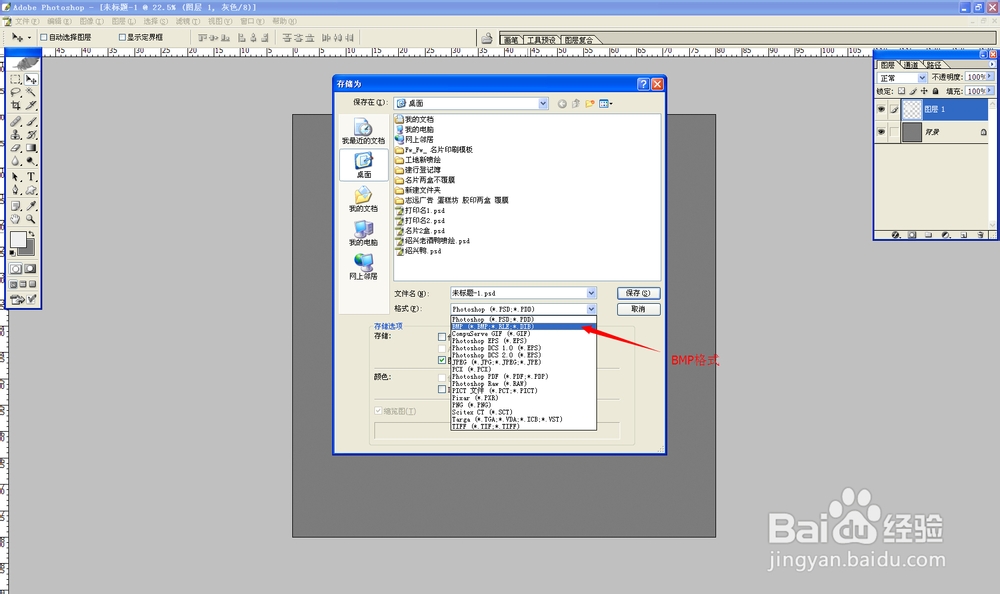1000x594 pixels.
Task: Click the background color swatch
Action: click(29, 249)
